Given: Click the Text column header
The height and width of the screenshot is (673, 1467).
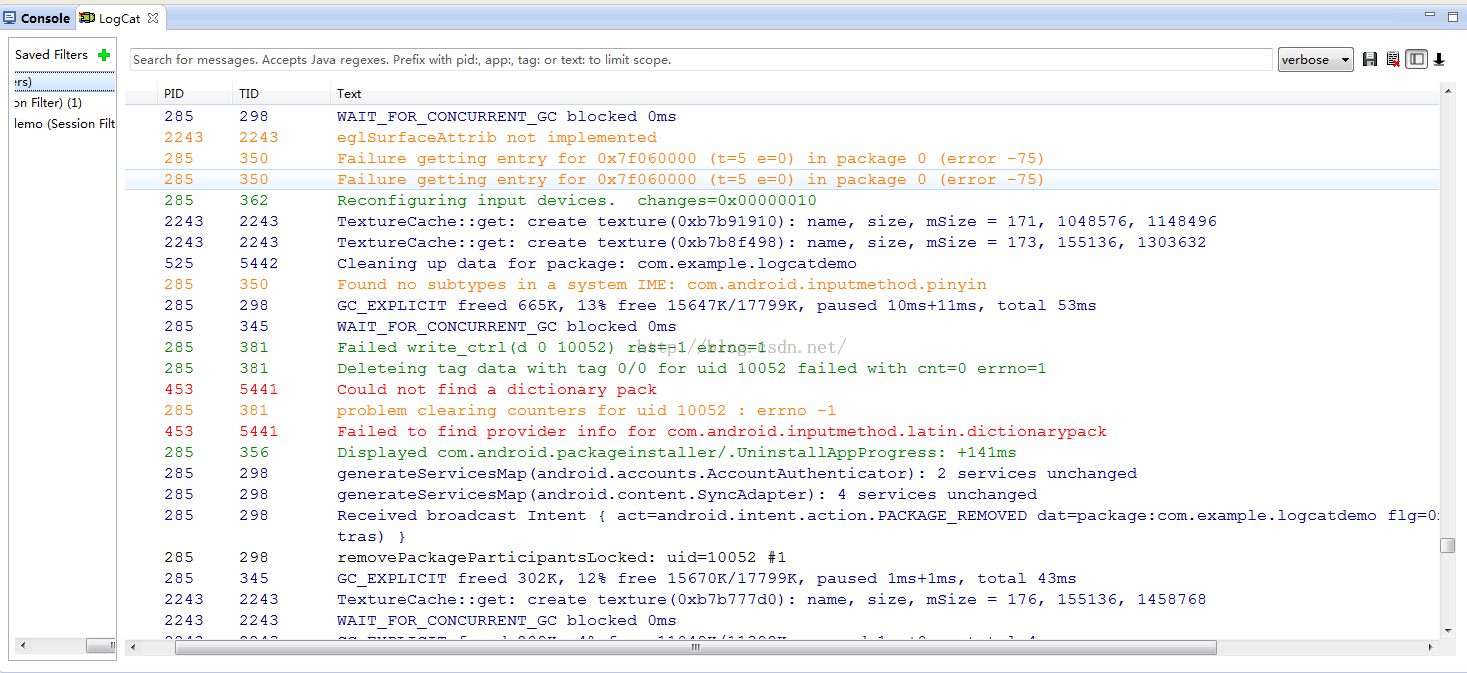Looking at the screenshot, I should pos(349,94).
